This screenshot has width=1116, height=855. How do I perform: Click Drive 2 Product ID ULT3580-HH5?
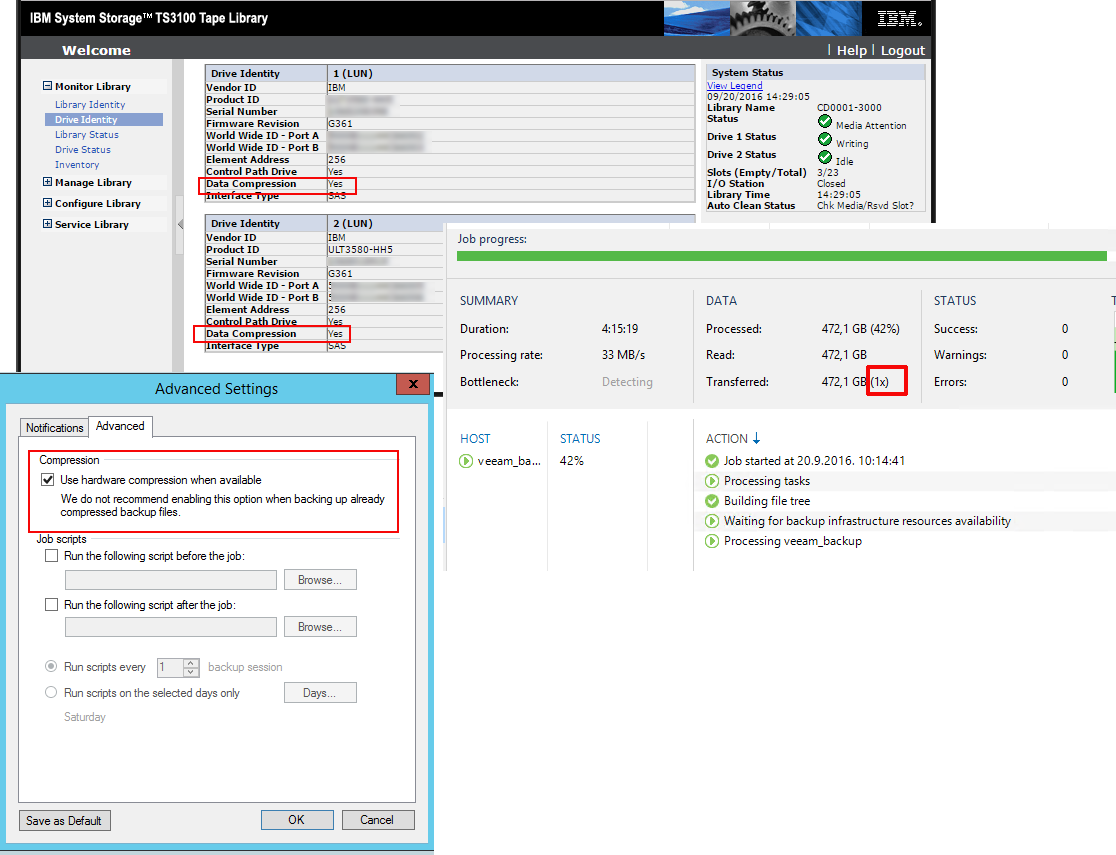pos(360,250)
